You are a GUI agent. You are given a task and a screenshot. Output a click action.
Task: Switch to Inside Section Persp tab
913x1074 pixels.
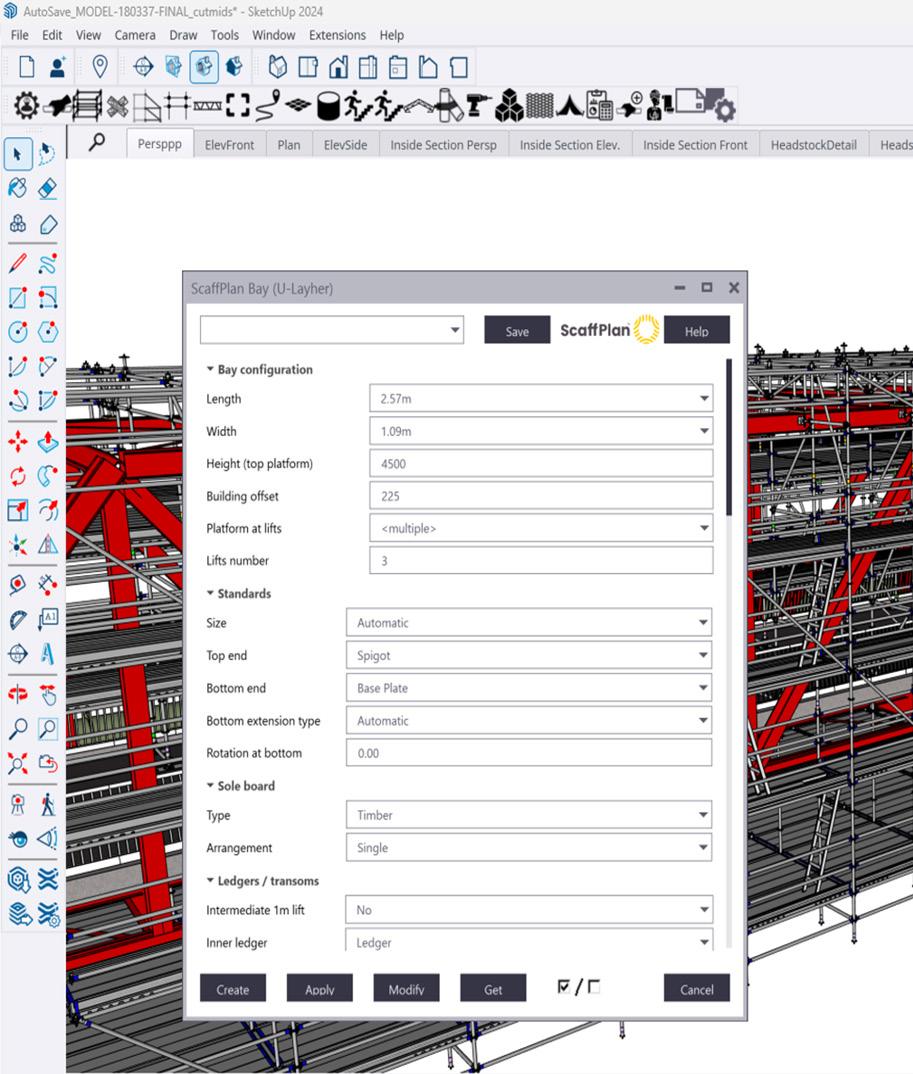click(x=443, y=145)
